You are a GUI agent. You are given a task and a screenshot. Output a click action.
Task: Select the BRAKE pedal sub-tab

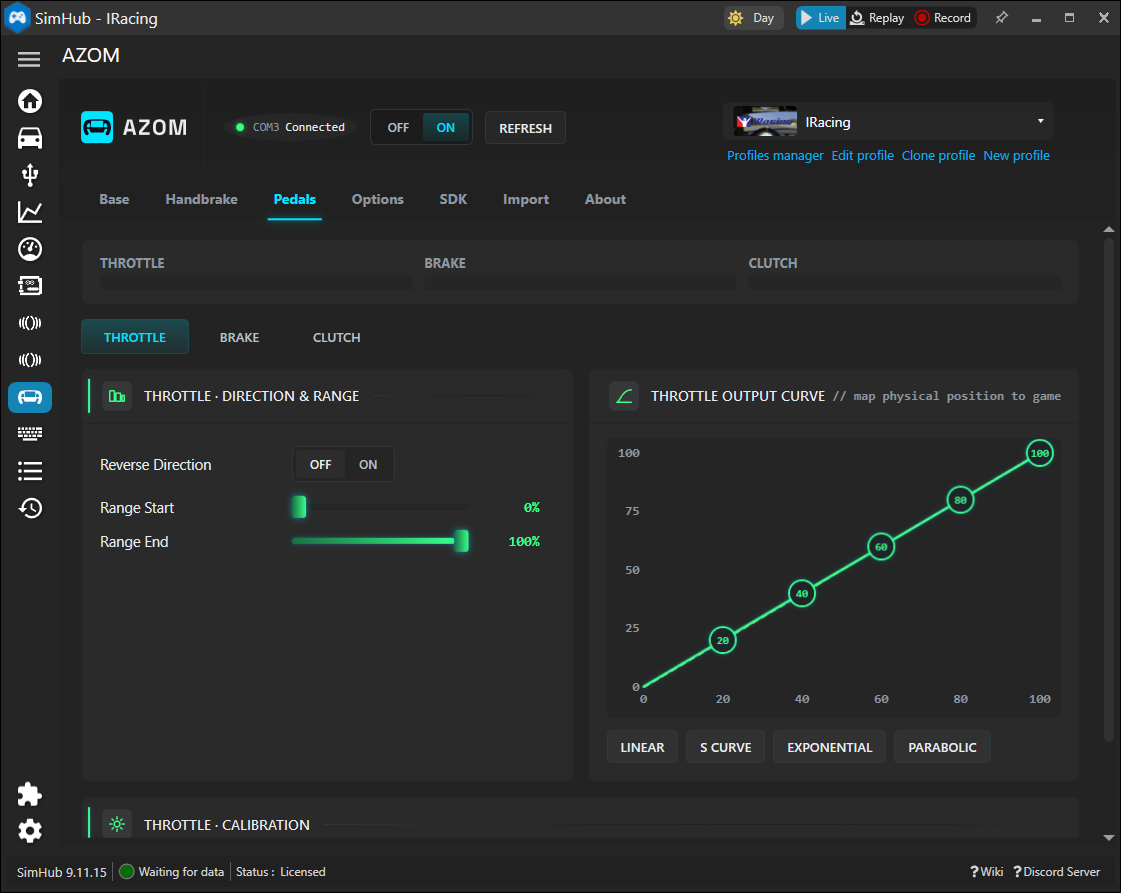pyautogui.click(x=239, y=337)
